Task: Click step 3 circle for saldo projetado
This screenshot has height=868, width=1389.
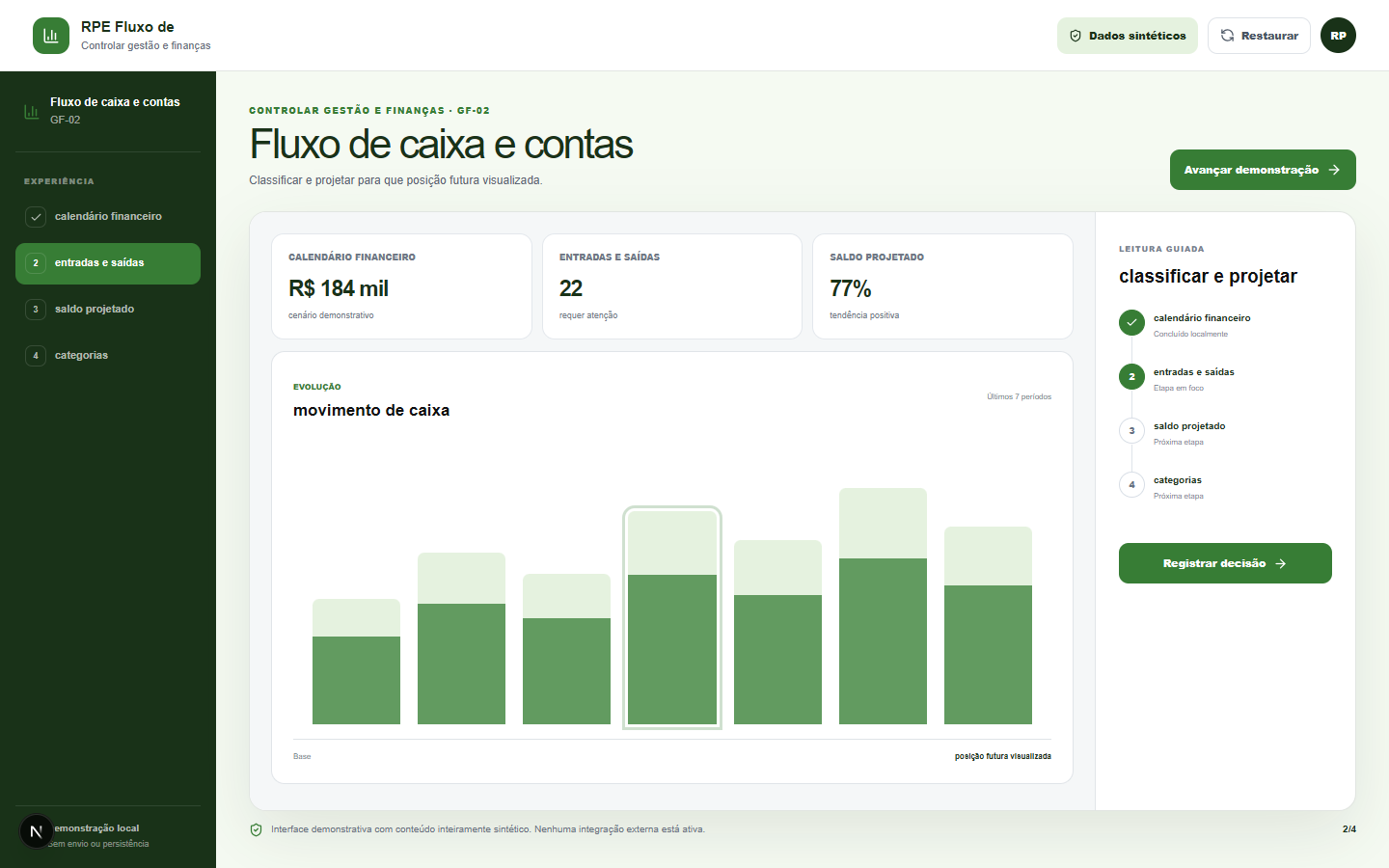Action: (x=1131, y=430)
